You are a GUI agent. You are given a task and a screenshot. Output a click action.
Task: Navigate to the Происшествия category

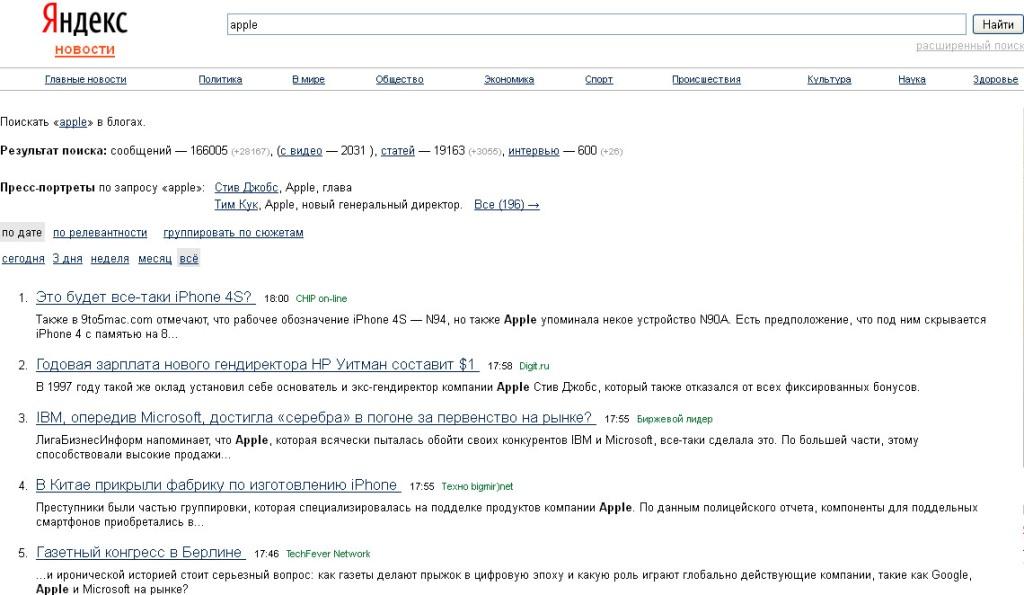pos(706,80)
